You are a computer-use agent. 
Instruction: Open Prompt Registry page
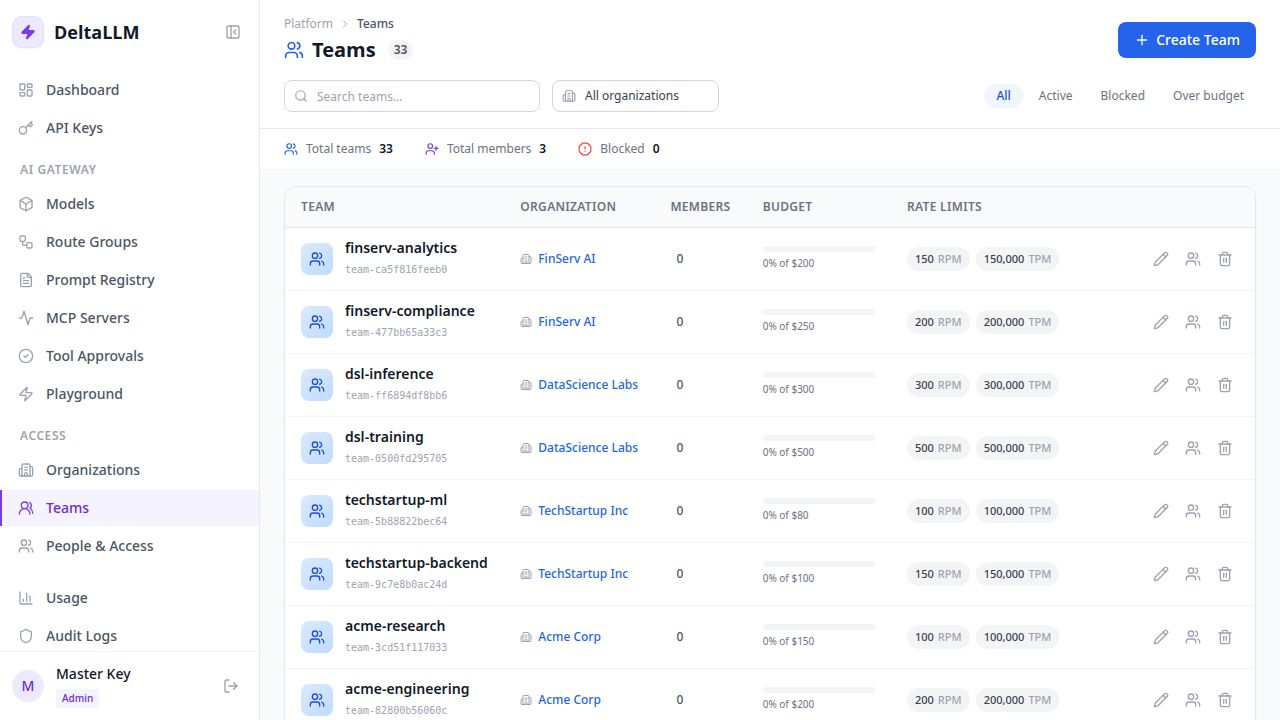(130, 280)
